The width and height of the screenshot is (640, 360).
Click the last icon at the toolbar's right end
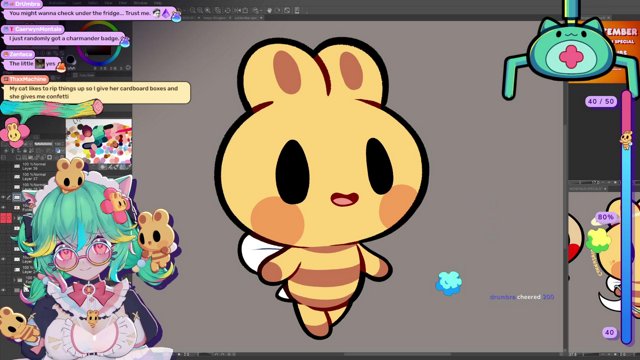pos(297,10)
